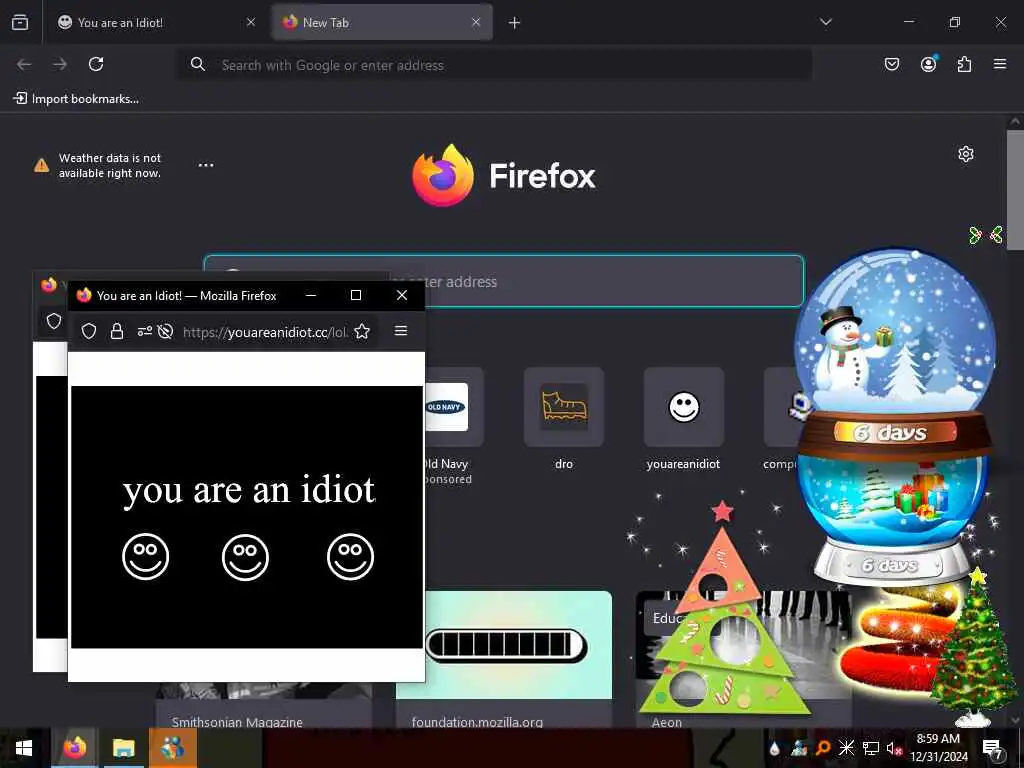Click the snow globe countdown "6 days" banner

pyautogui.click(x=895, y=432)
